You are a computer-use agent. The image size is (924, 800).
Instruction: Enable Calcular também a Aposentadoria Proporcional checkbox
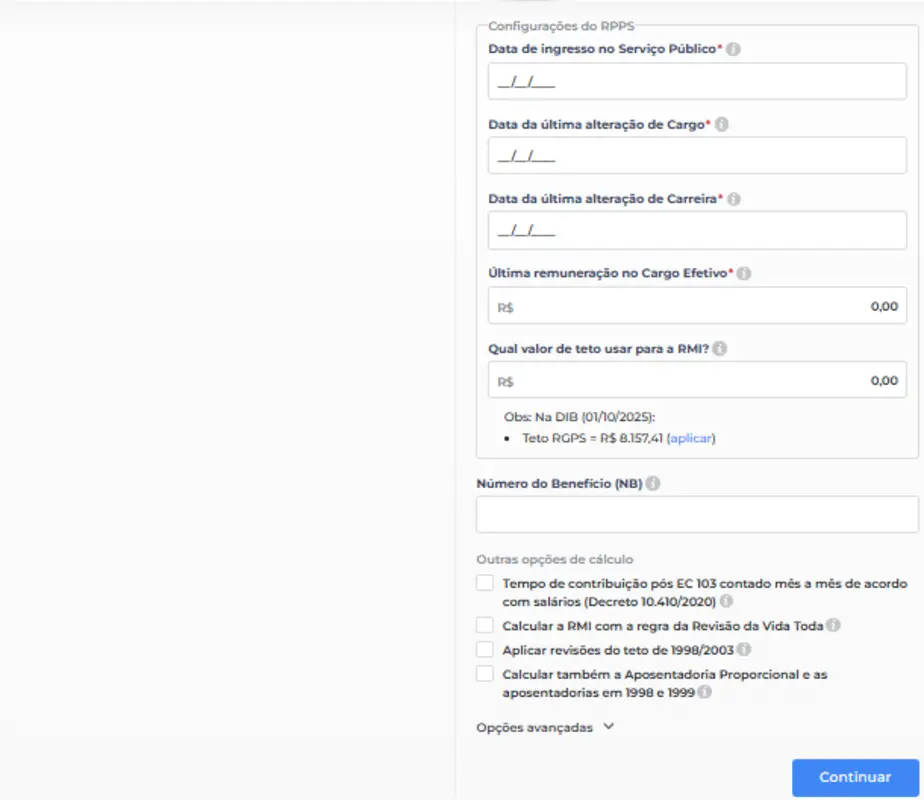click(485, 675)
